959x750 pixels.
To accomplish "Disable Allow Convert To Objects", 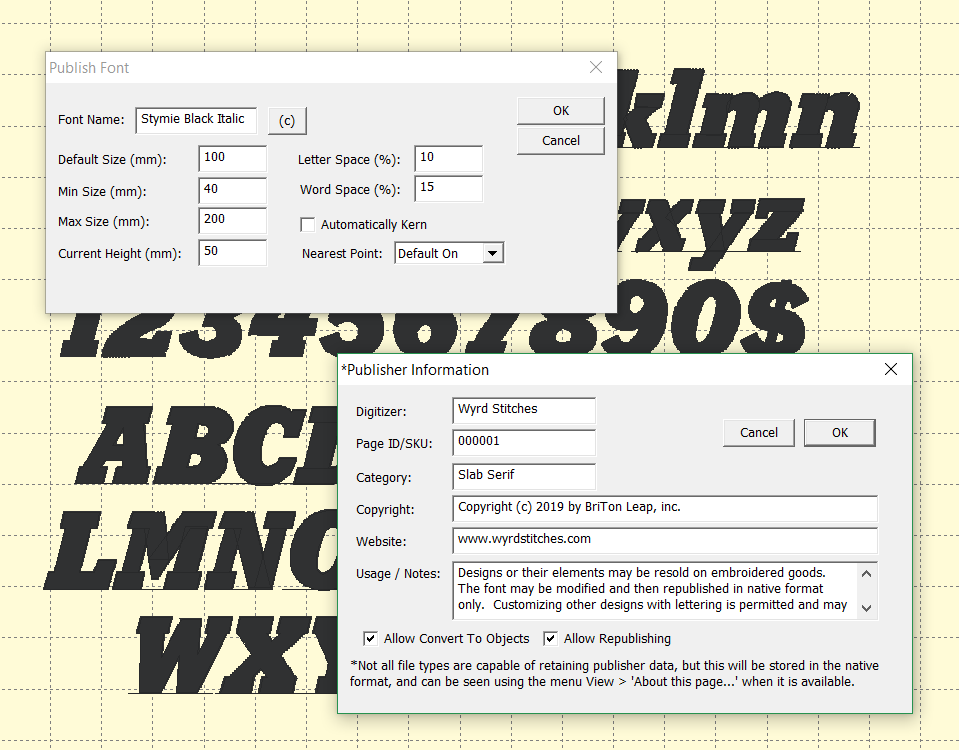I will 370,638.
